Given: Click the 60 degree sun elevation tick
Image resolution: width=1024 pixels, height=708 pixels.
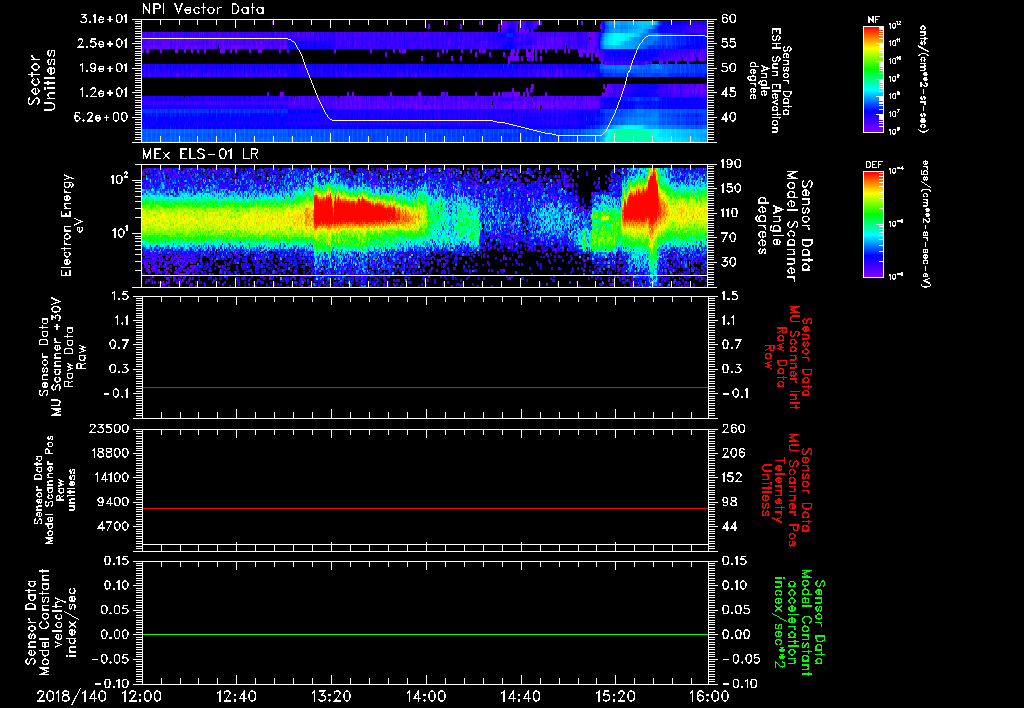Looking at the screenshot, I should [x=729, y=19].
